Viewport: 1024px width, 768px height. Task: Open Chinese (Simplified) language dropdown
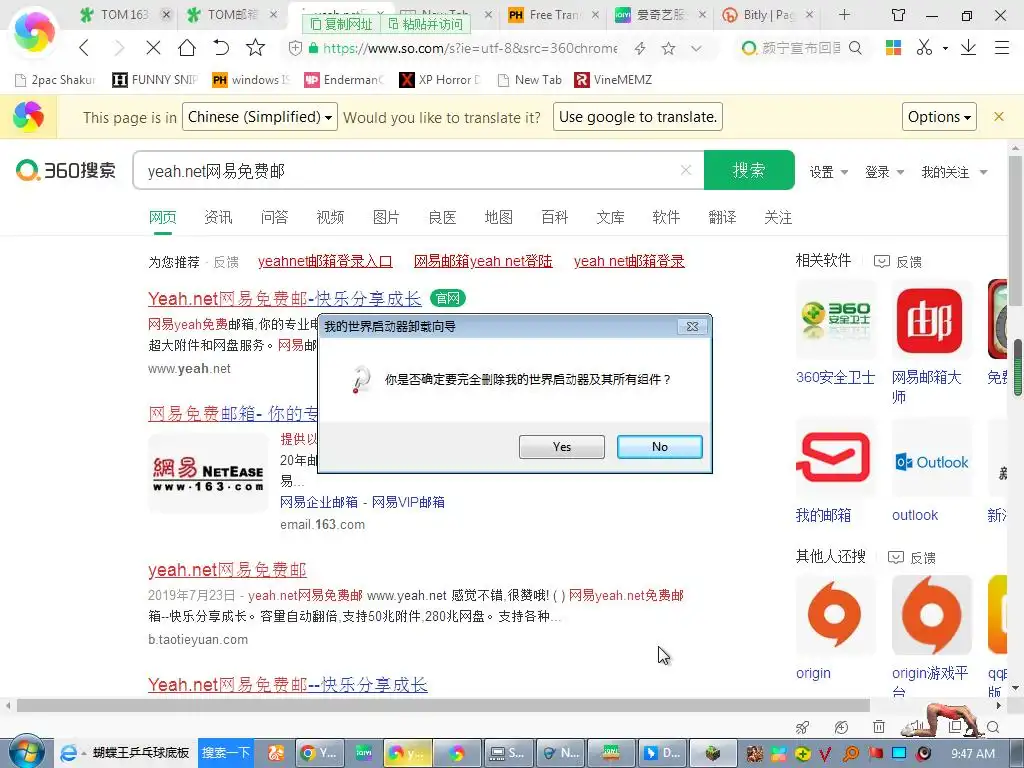click(x=260, y=117)
